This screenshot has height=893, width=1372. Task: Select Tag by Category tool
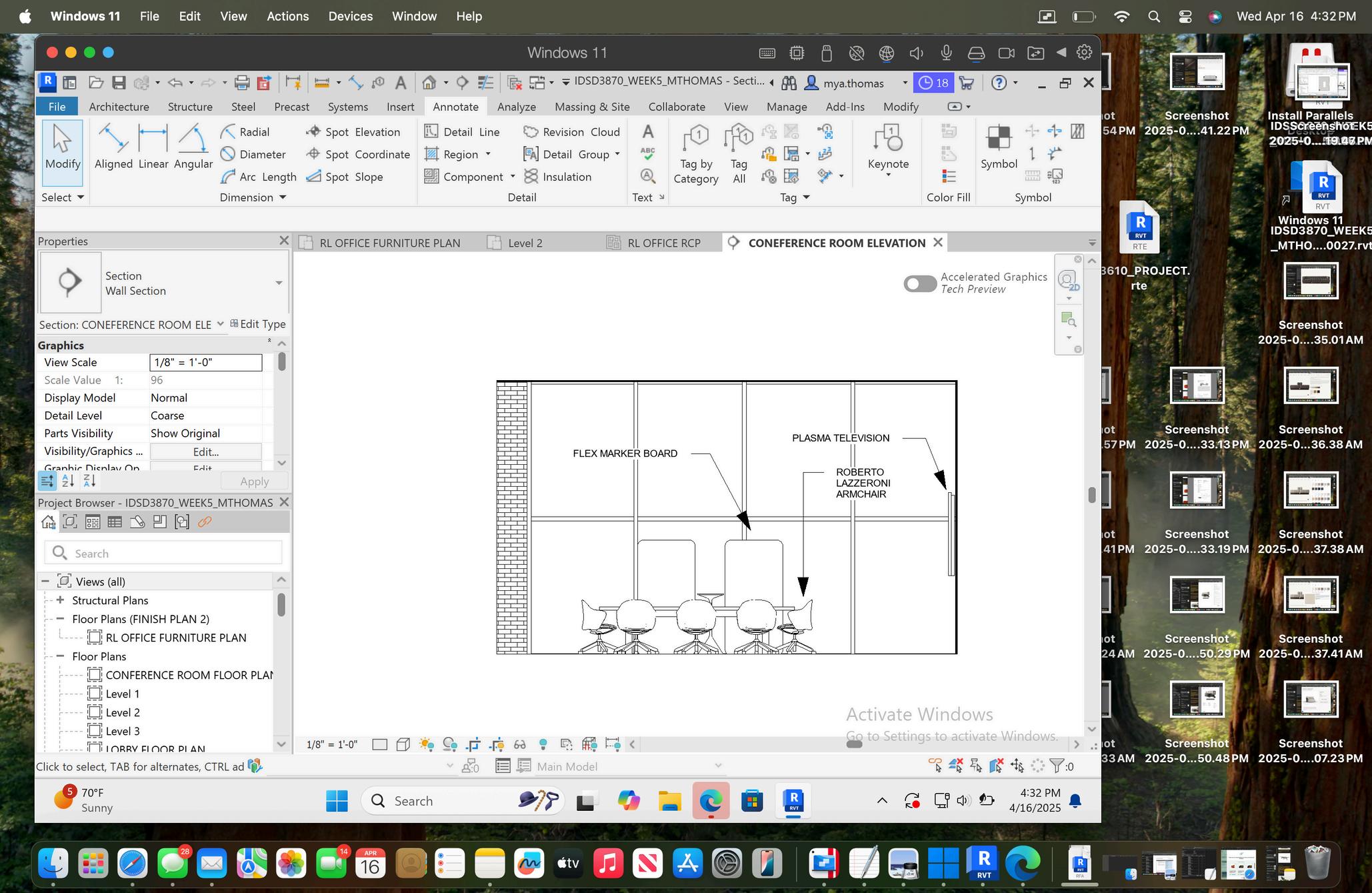pyautogui.click(x=696, y=154)
